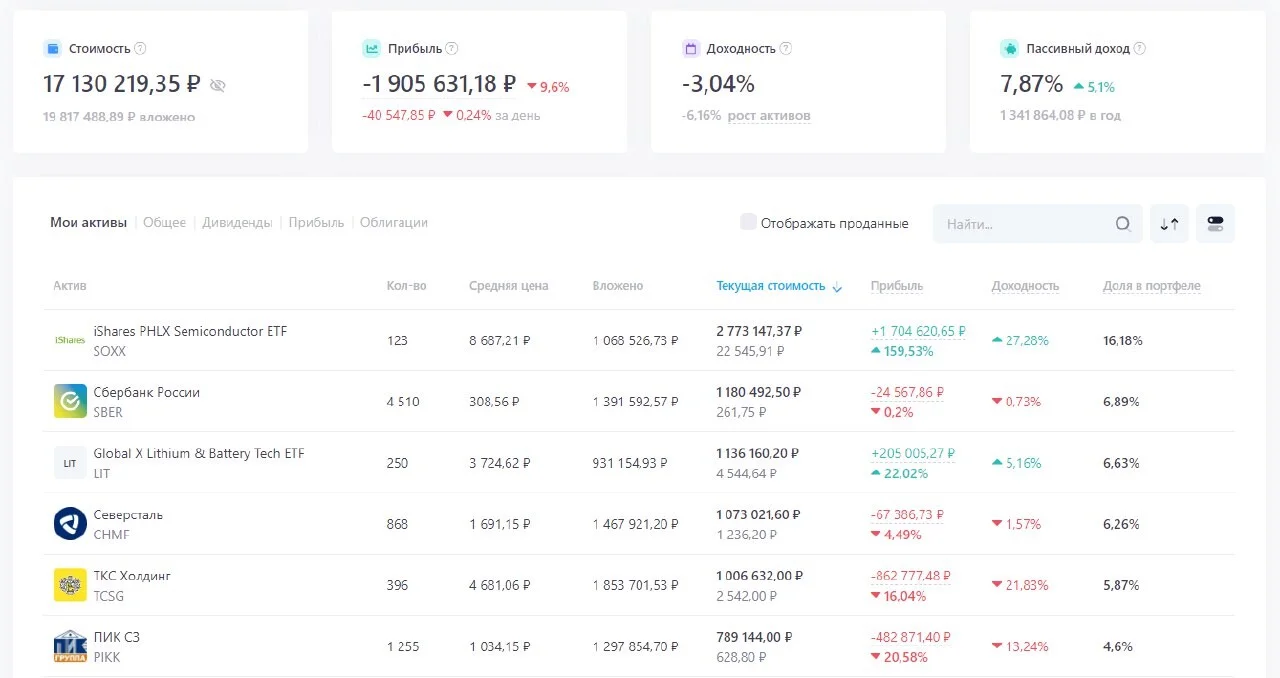Viewport: 1280px width, 678px height.
Task: Click the search magnifier icon
Action: click(1123, 224)
